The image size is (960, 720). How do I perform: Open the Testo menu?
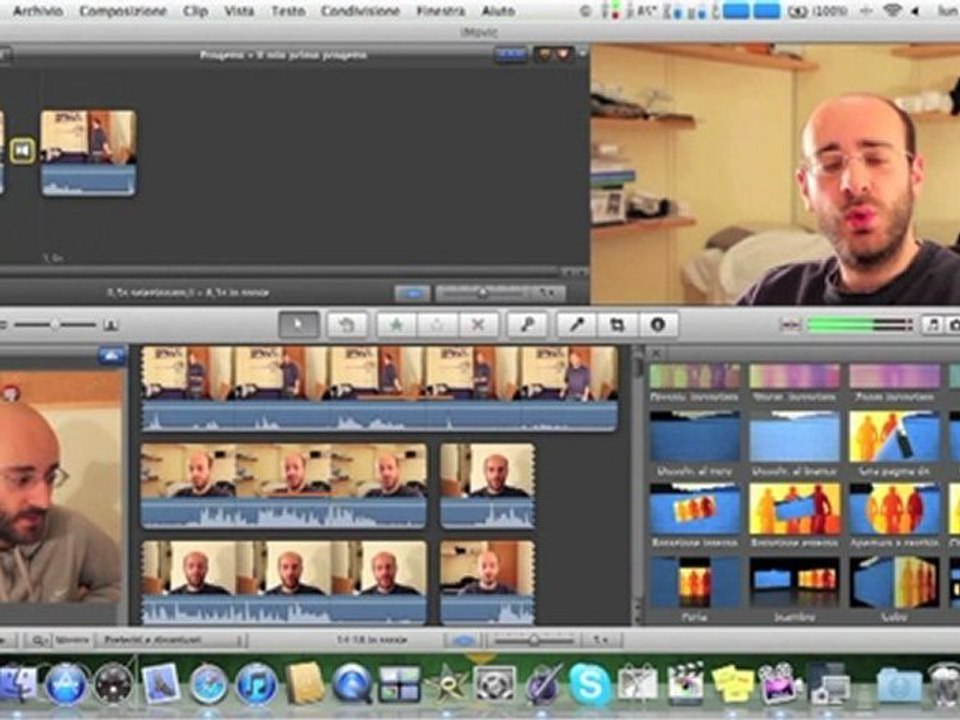288,11
